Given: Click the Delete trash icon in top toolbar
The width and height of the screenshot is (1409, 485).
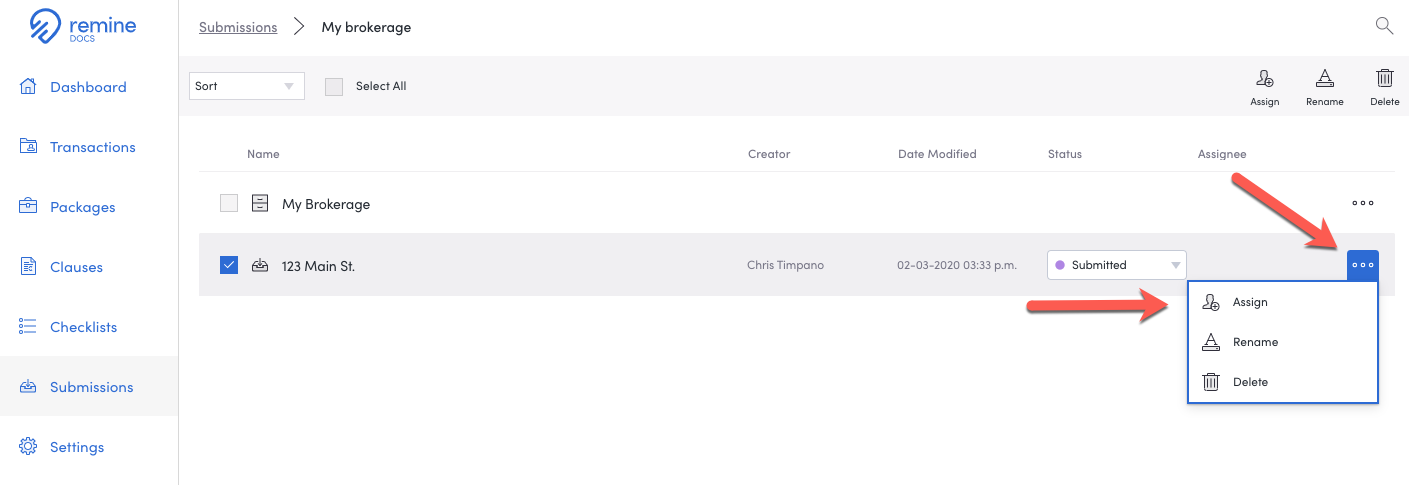Looking at the screenshot, I should point(1384,80).
